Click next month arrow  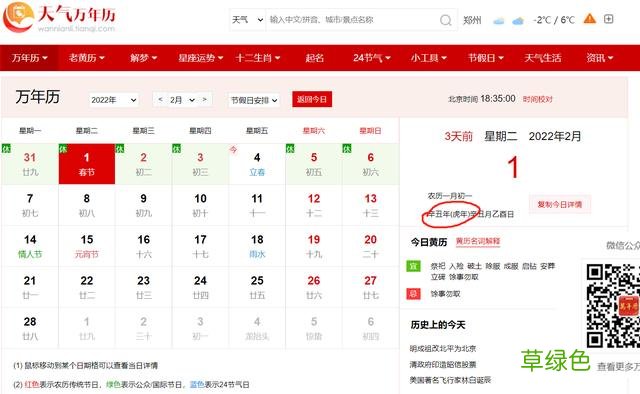tap(204, 99)
